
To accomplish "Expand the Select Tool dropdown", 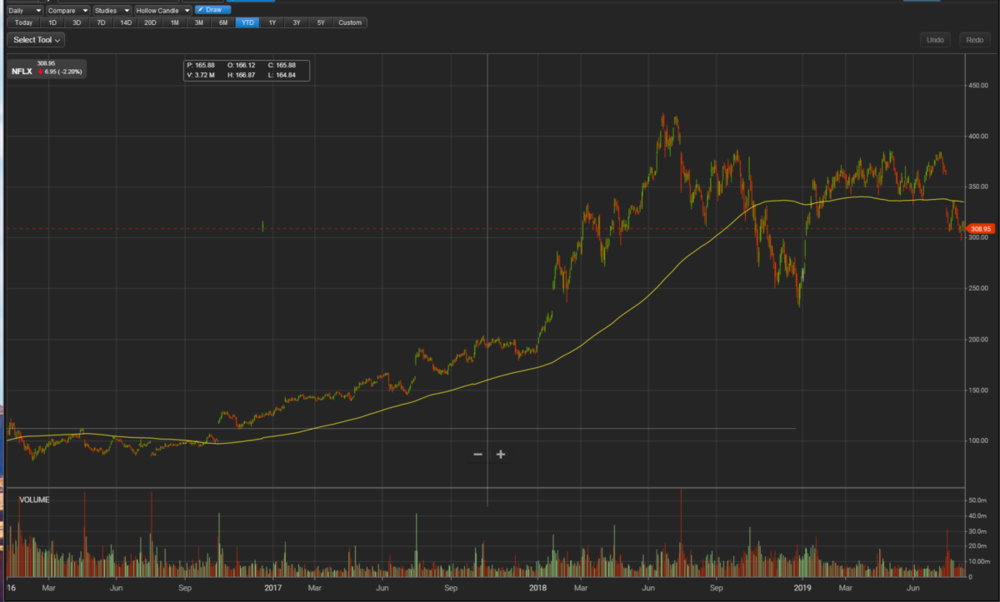I will (x=35, y=40).
